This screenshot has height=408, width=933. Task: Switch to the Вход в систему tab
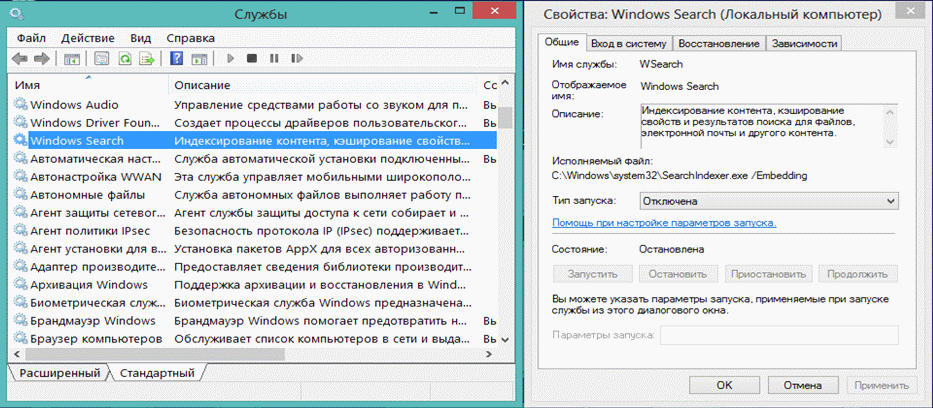tap(629, 43)
